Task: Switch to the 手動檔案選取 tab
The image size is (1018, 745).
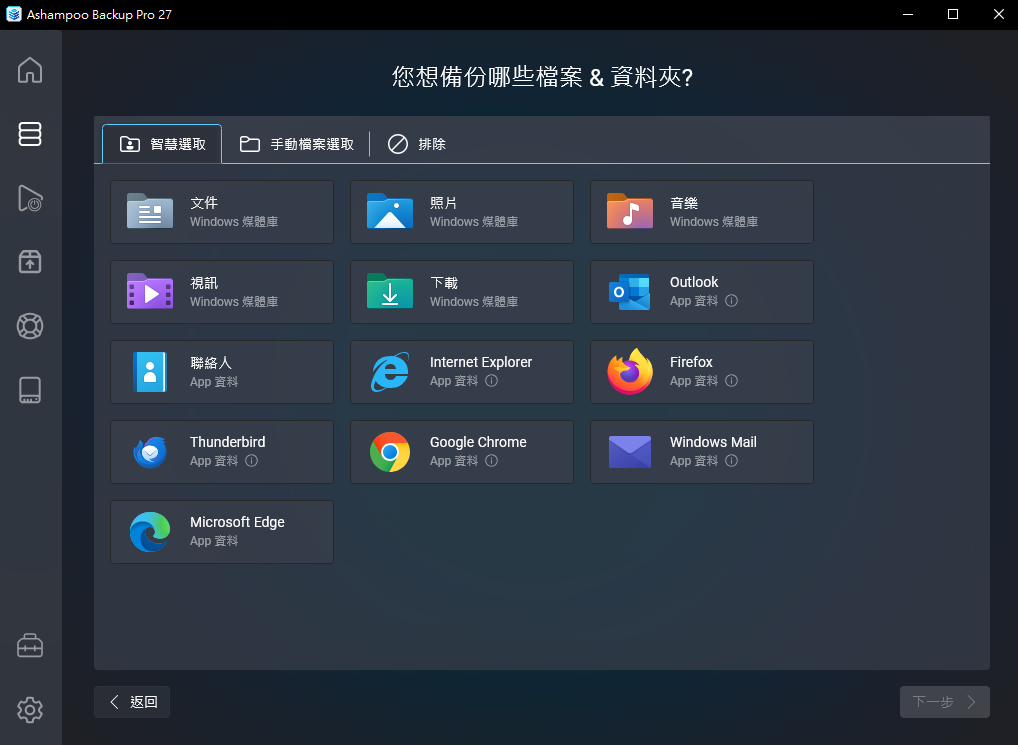Action: [x=296, y=144]
